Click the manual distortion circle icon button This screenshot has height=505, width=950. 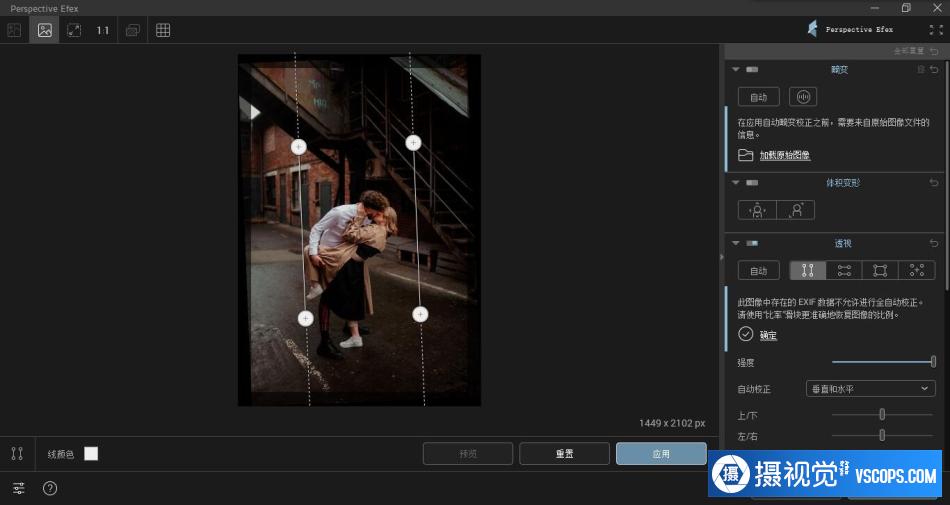[x=803, y=97]
